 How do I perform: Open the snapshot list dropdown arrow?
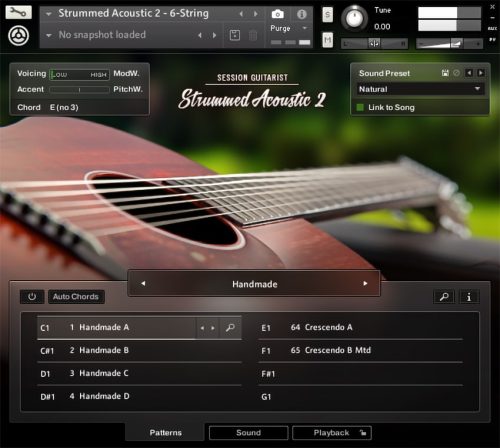(49, 35)
